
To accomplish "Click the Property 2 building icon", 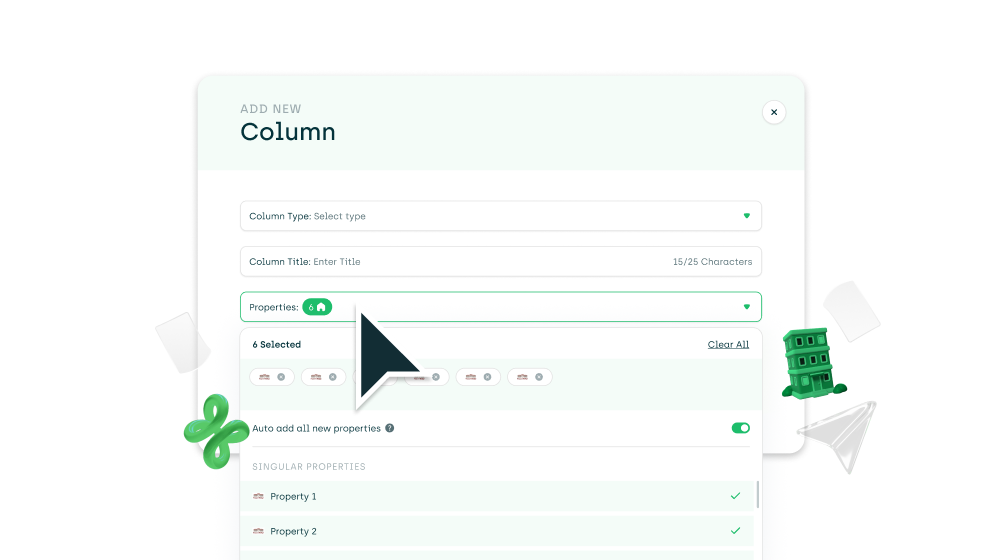I will point(258,531).
